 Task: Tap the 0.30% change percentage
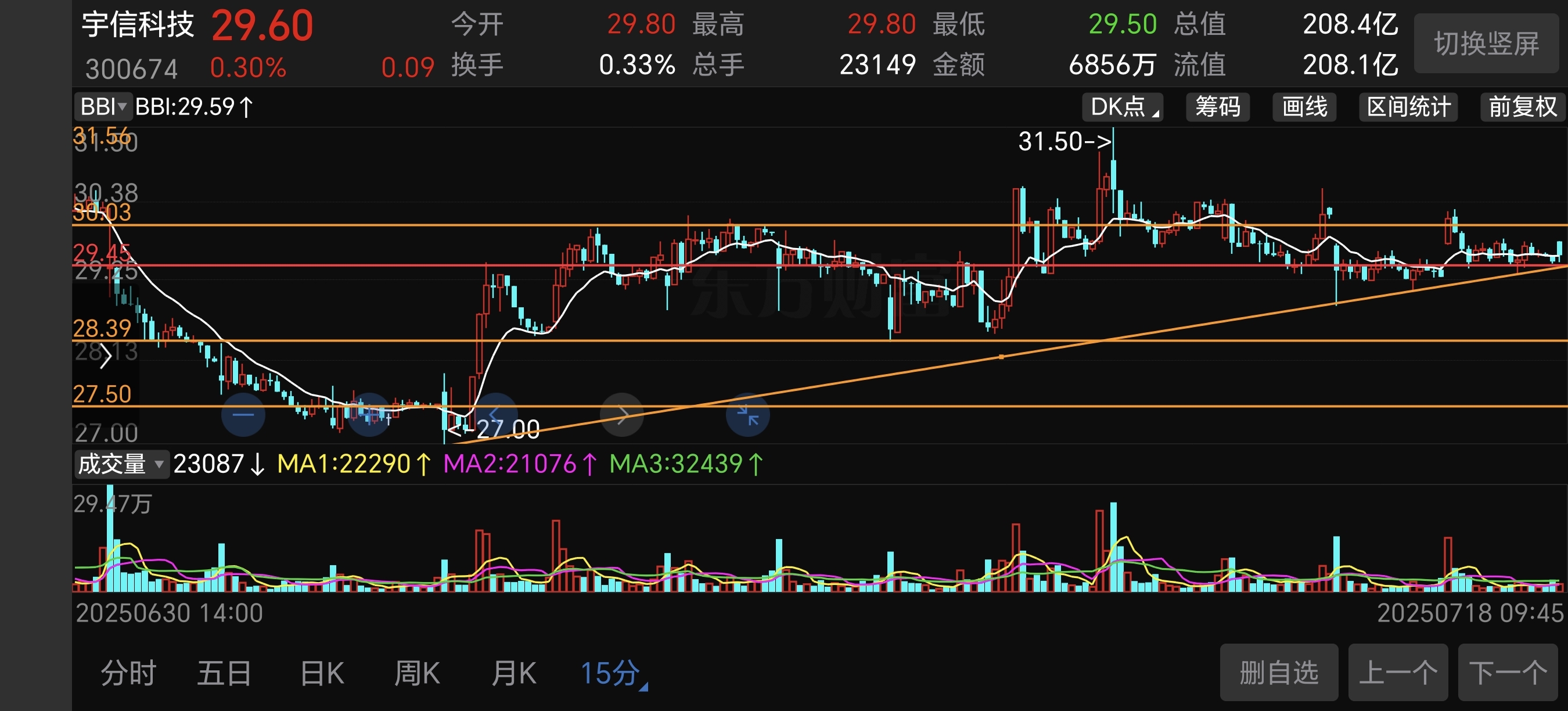coord(248,67)
